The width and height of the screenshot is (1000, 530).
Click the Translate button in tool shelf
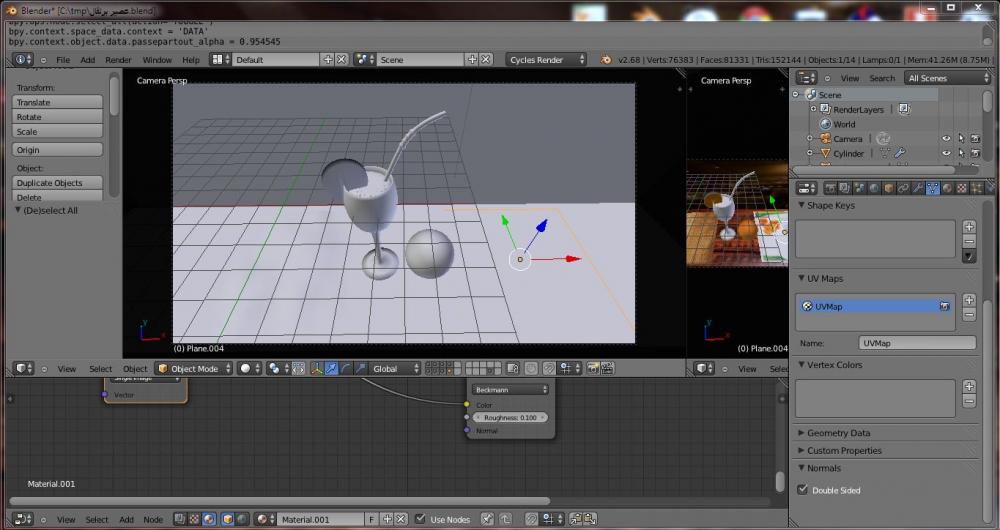pos(59,102)
